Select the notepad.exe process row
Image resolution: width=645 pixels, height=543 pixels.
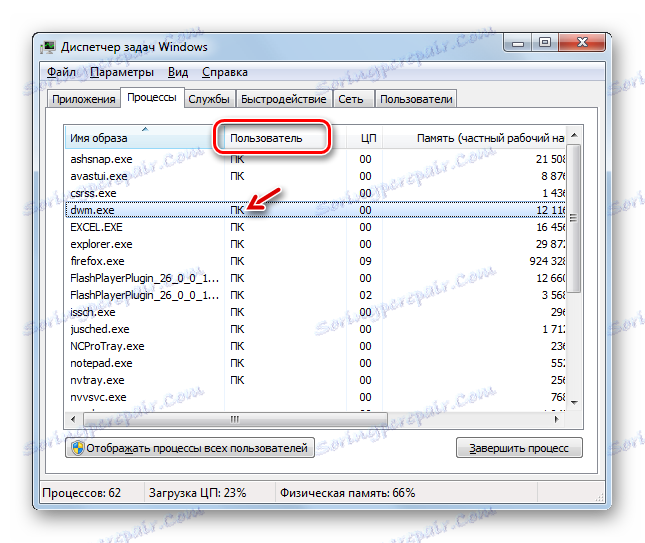pyautogui.click(x=315, y=363)
